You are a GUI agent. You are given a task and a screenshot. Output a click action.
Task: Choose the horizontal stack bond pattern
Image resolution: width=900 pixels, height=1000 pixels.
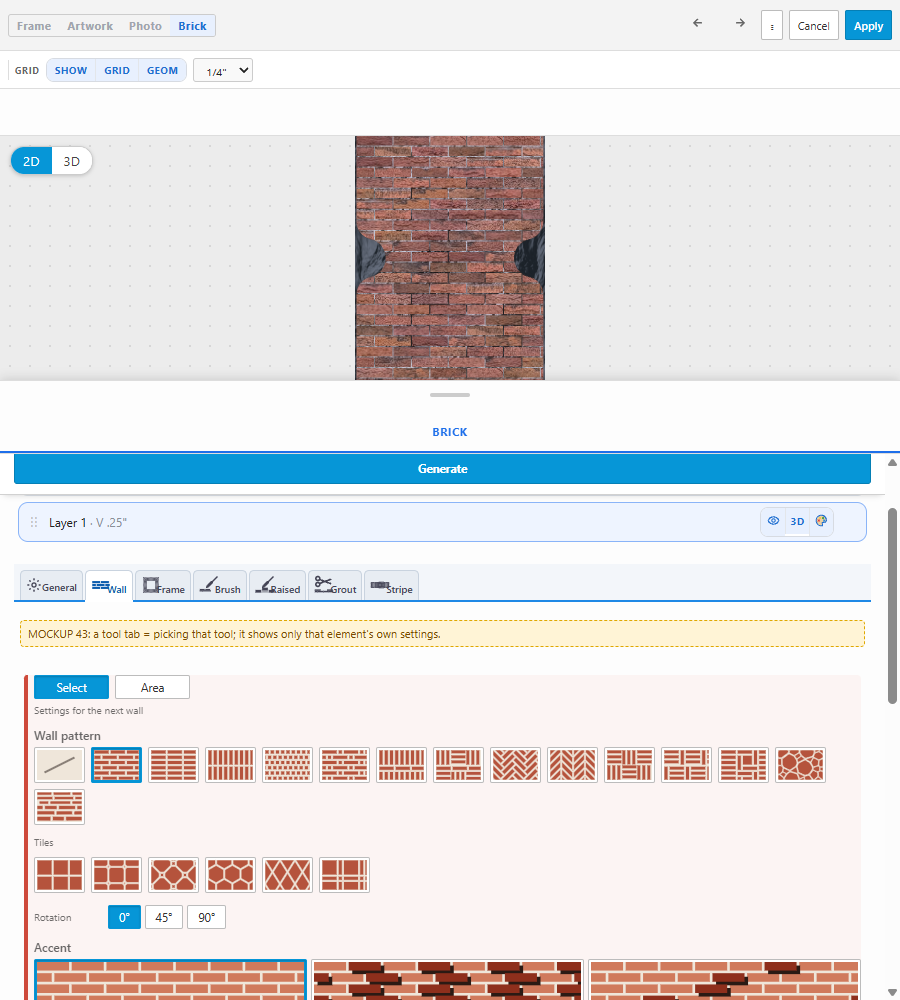[173, 765]
